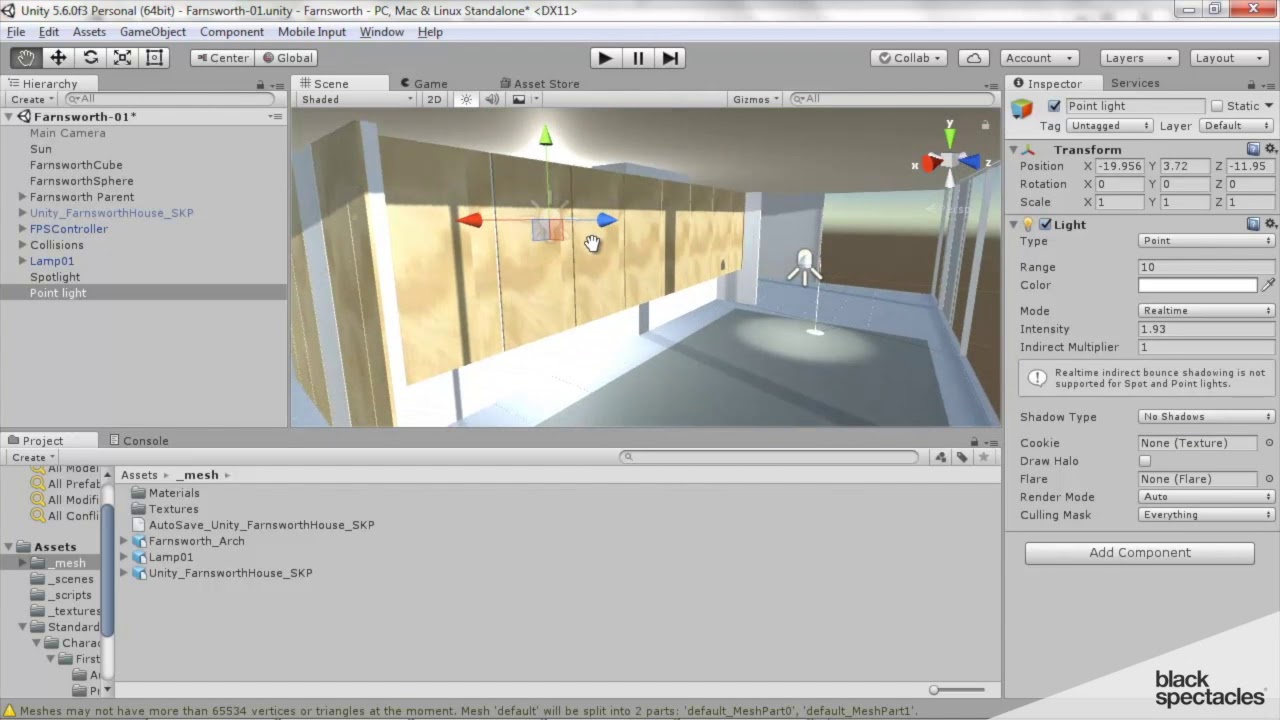The image size is (1280, 720).
Task: Click the favorite star icon in Project
Action: (x=984, y=457)
